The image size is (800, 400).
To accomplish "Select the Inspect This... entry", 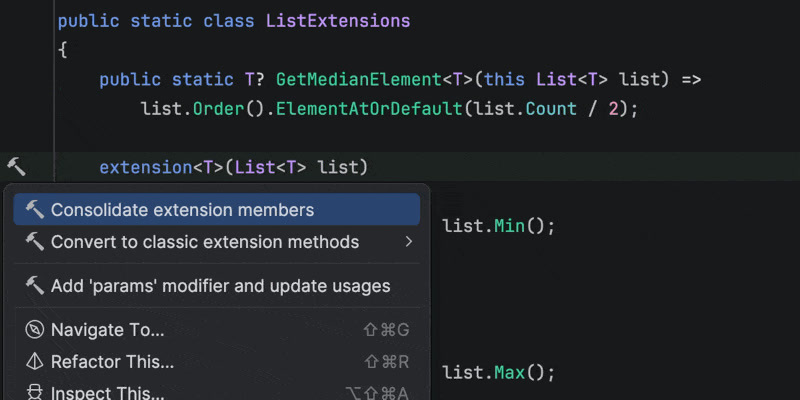I will pos(107,393).
